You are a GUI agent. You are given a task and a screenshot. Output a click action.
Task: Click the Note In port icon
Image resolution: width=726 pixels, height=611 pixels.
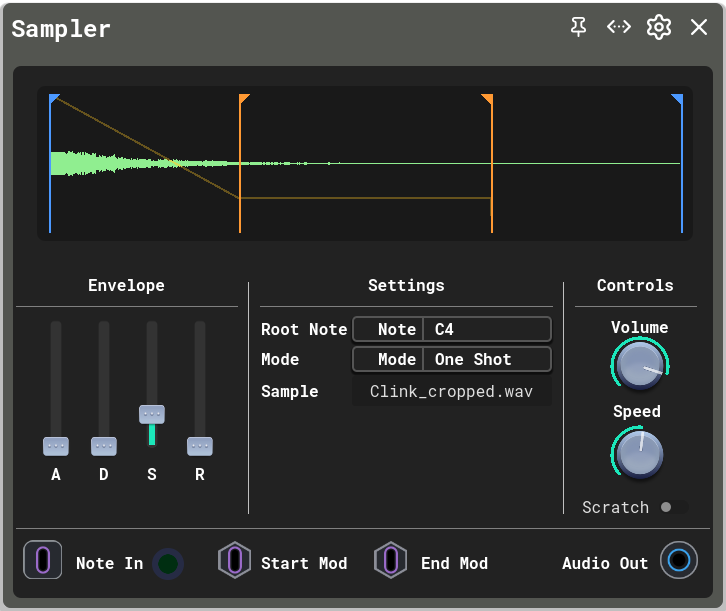click(43, 560)
